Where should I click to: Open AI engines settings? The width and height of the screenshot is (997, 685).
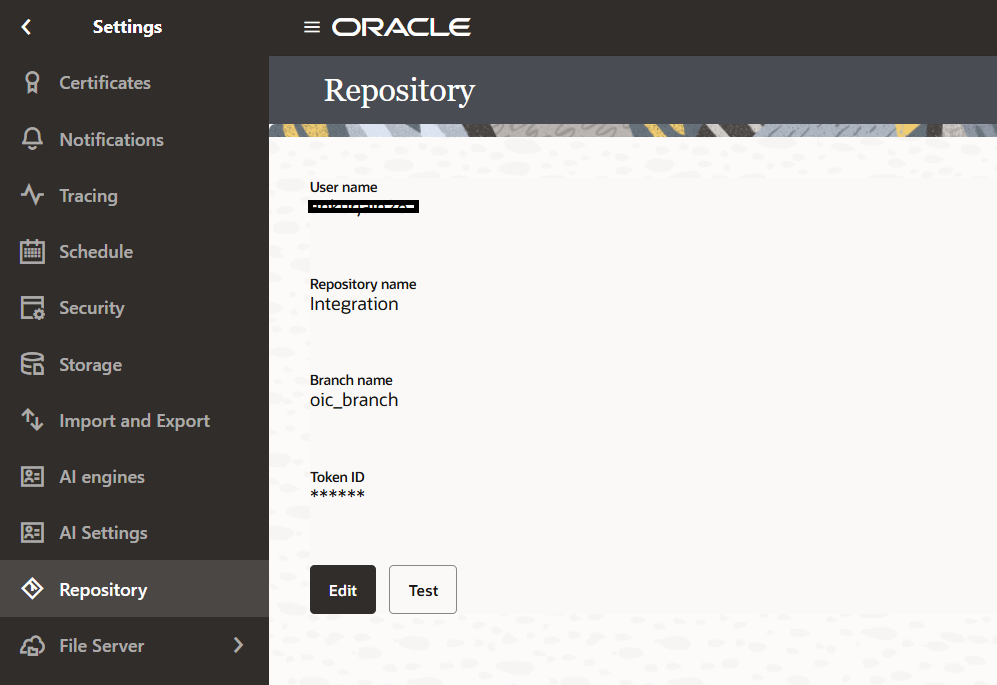pos(134,476)
